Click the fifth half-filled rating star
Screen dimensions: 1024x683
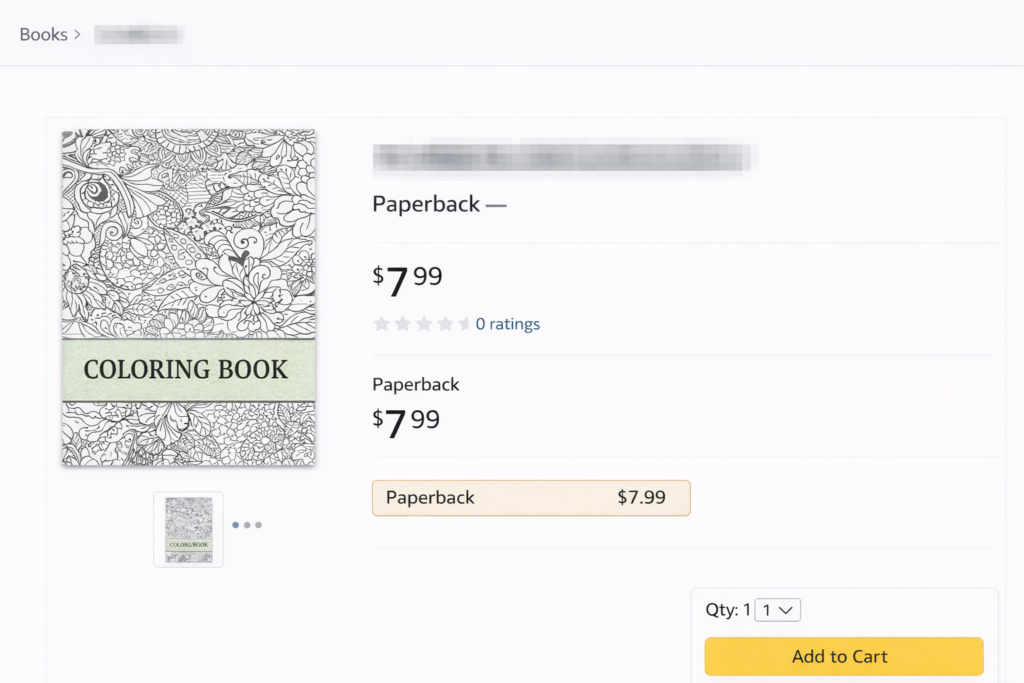click(x=464, y=324)
